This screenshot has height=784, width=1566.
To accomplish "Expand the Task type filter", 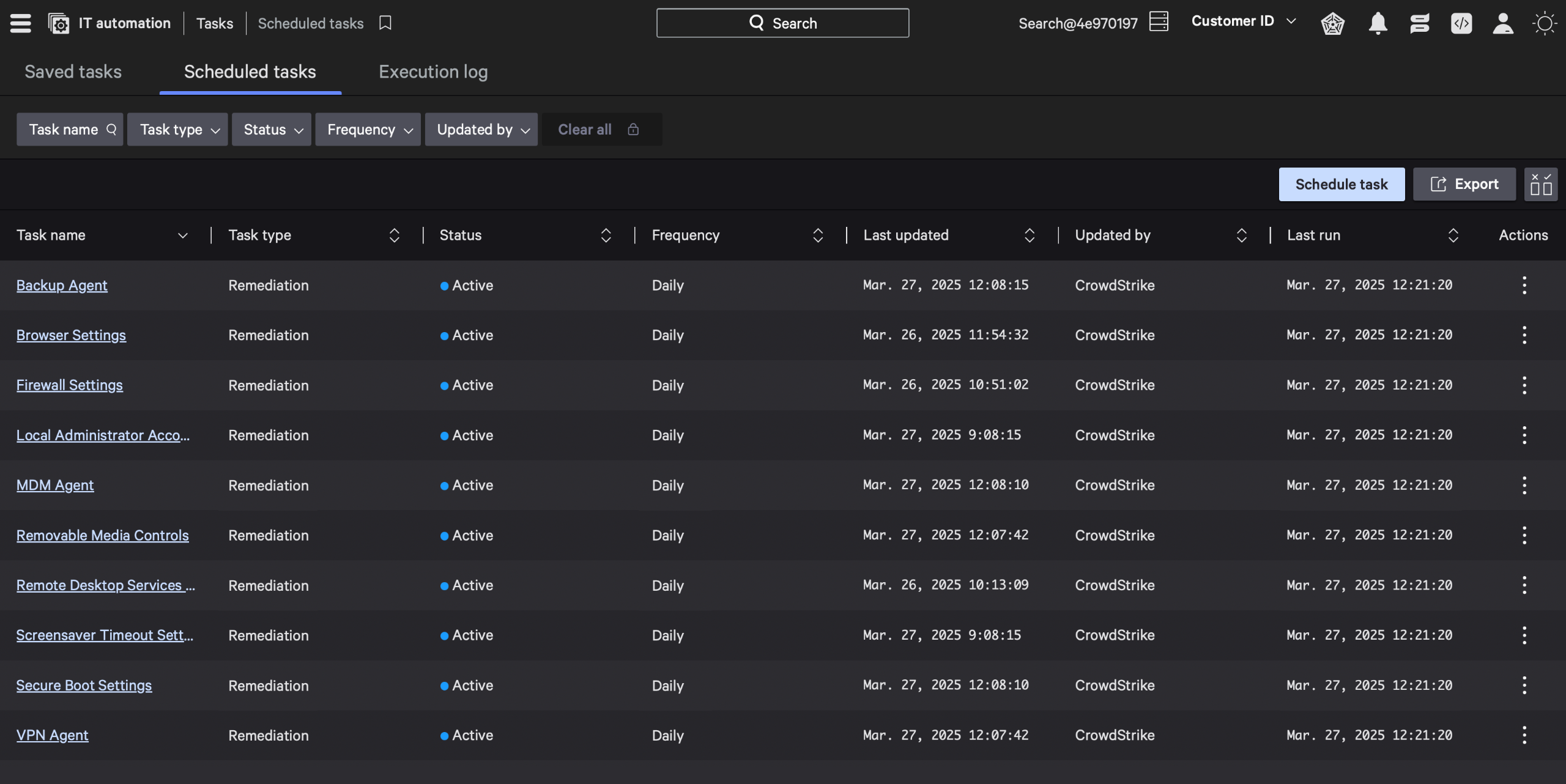I will tap(177, 129).
